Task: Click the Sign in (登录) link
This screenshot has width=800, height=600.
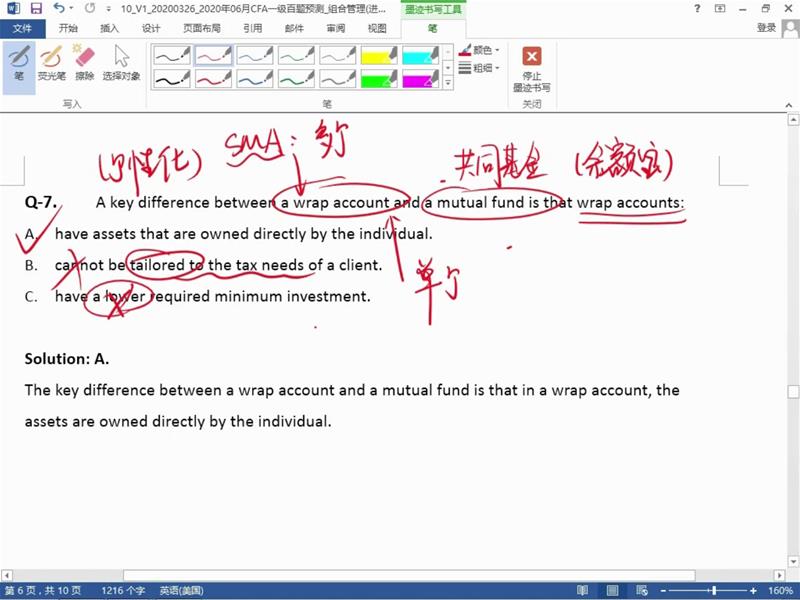Action: point(766,28)
